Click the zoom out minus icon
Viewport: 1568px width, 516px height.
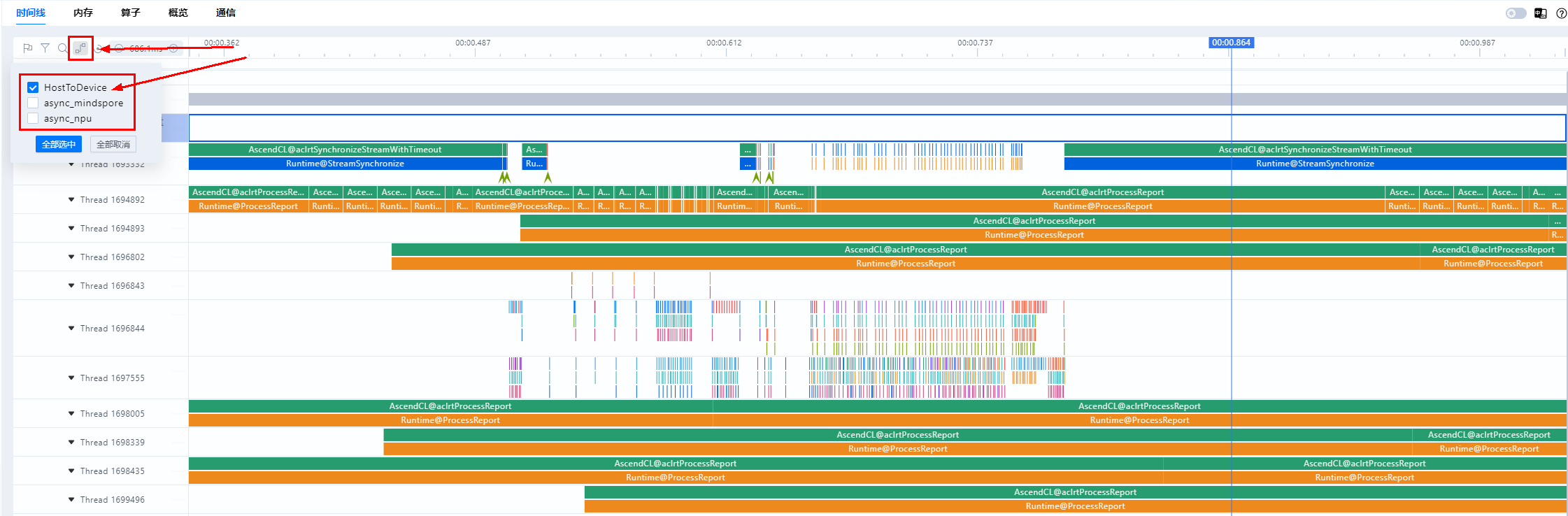tap(119, 48)
